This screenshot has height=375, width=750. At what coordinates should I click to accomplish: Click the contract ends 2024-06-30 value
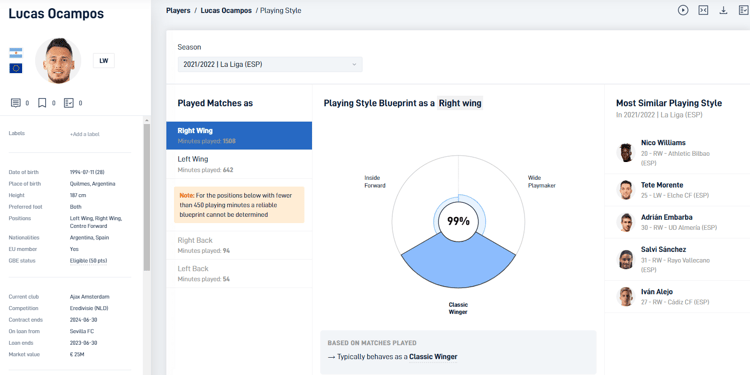coord(83,320)
